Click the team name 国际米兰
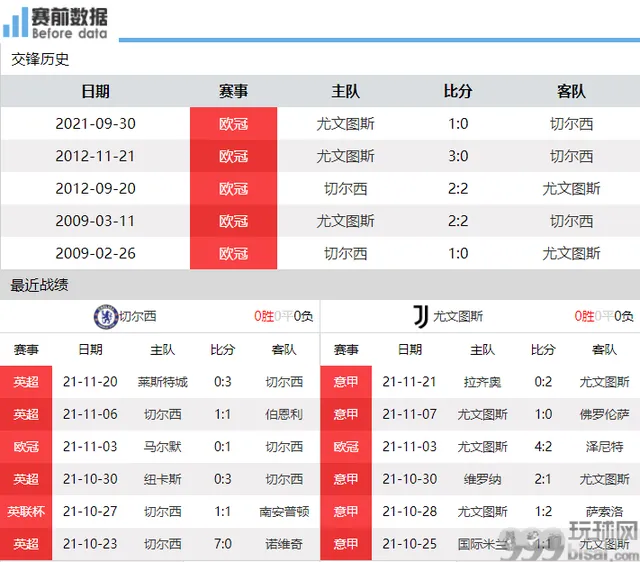 coord(482,544)
